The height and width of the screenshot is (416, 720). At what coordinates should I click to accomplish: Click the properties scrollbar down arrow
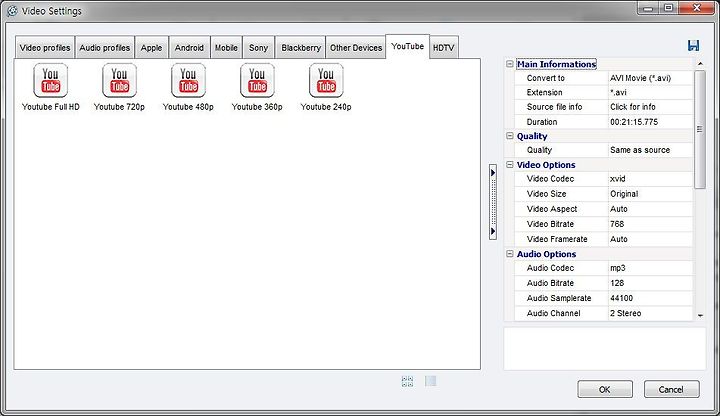click(700, 315)
